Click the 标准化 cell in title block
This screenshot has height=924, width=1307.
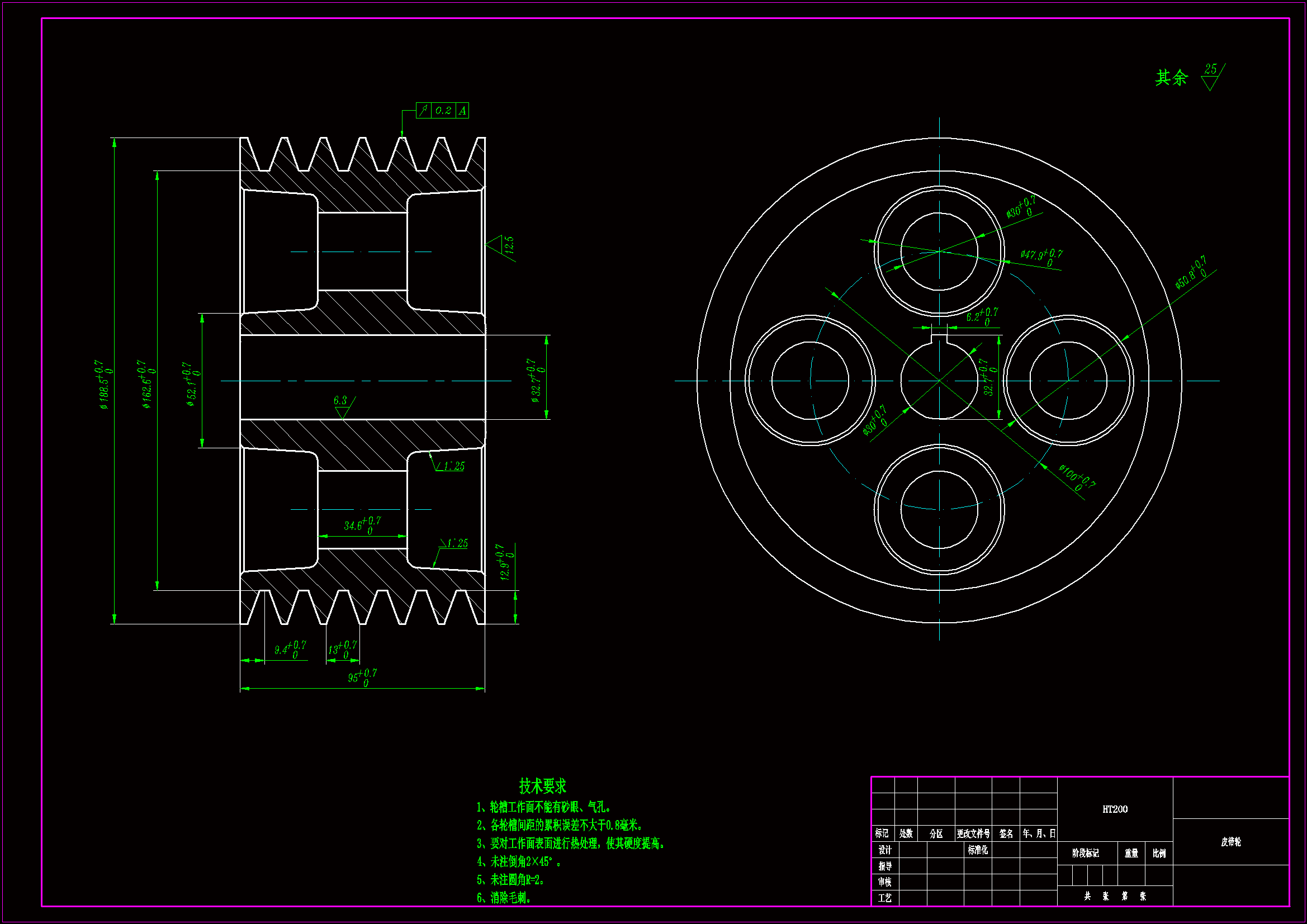tap(977, 850)
